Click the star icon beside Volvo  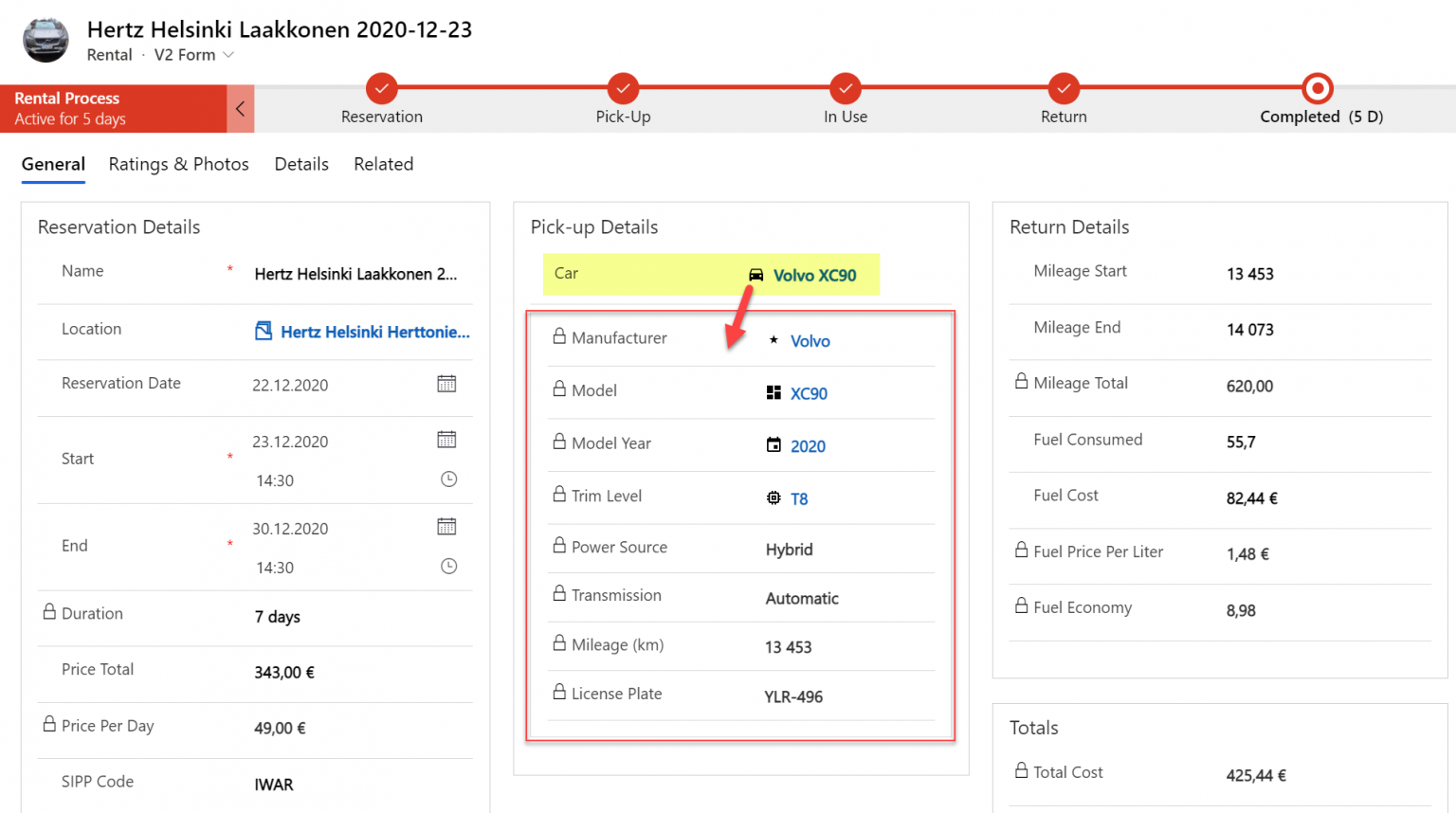[x=773, y=339]
